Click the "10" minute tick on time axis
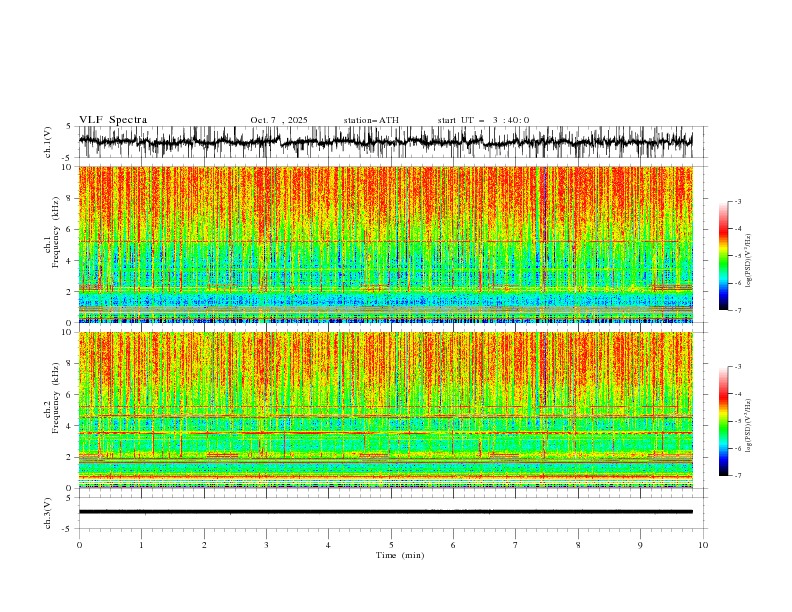Image resolution: width=792 pixels, height=612 pixels. point(703,545)
